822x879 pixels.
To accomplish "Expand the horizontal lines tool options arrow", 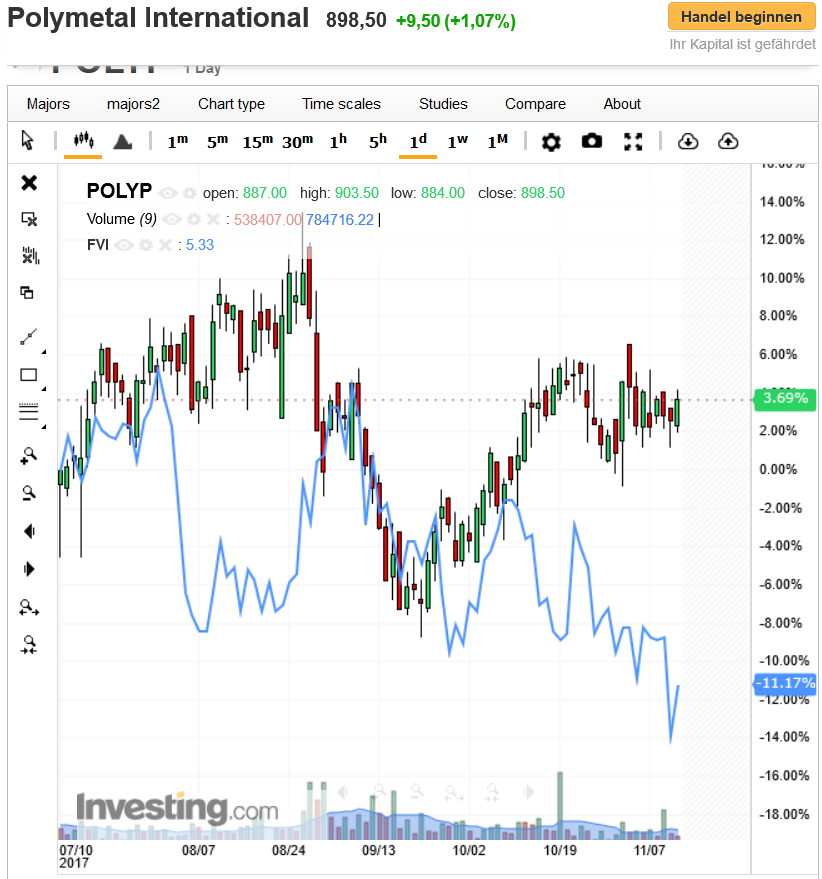I will pos(44,427).
